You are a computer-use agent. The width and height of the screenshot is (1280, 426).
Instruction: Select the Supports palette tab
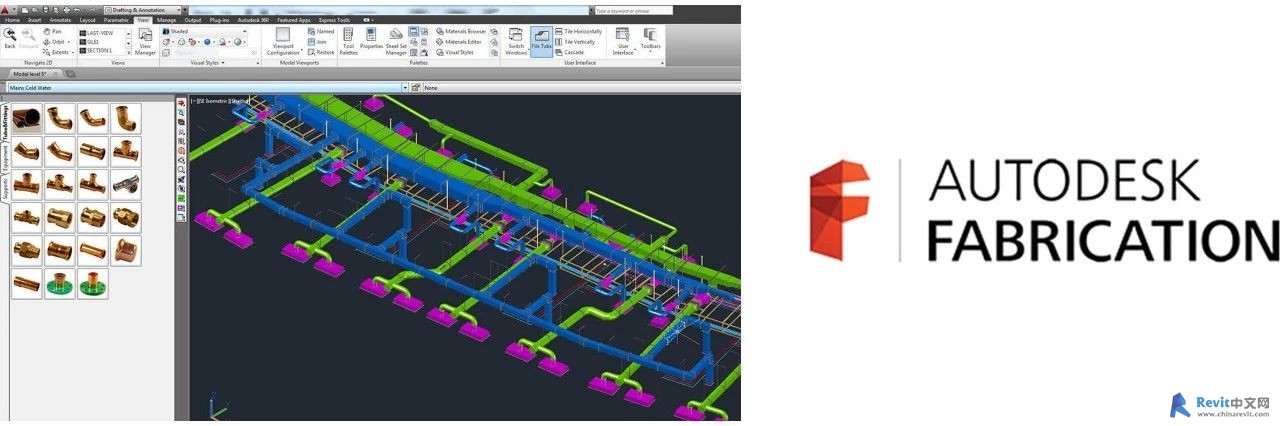[x=4, y=189]
